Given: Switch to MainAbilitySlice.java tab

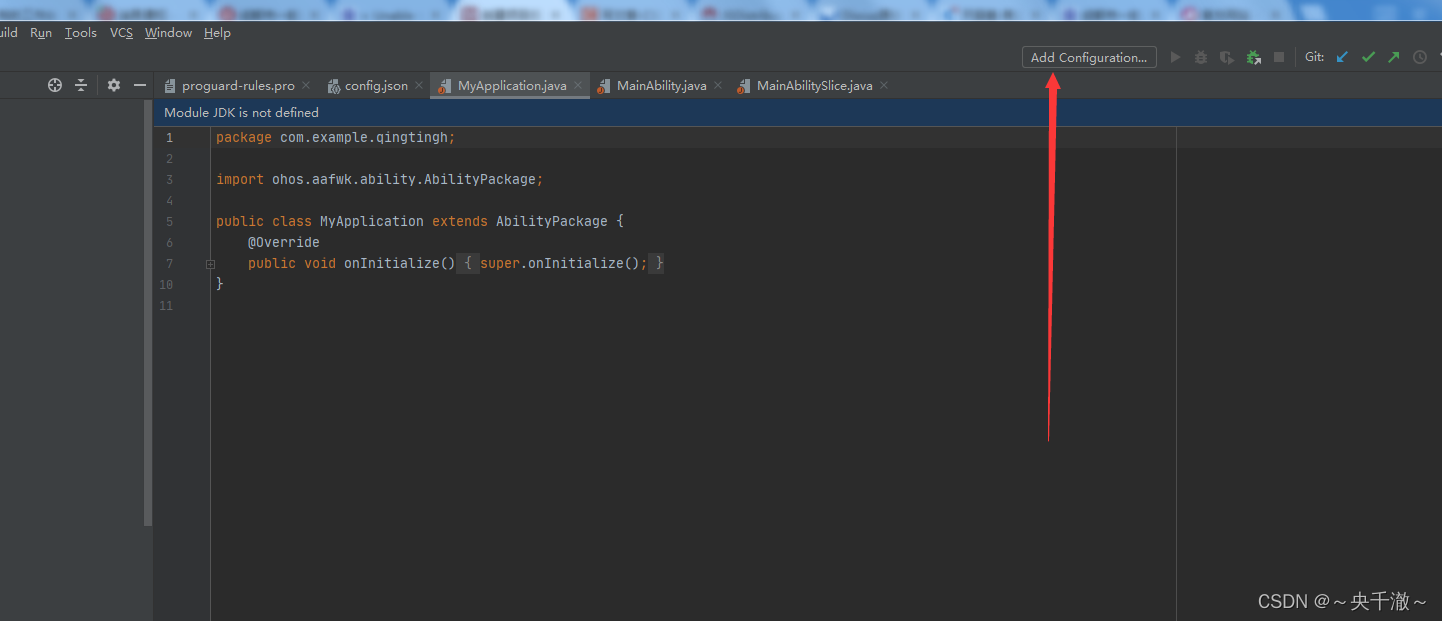Looking at the screenshot, I should pos(814,86).
